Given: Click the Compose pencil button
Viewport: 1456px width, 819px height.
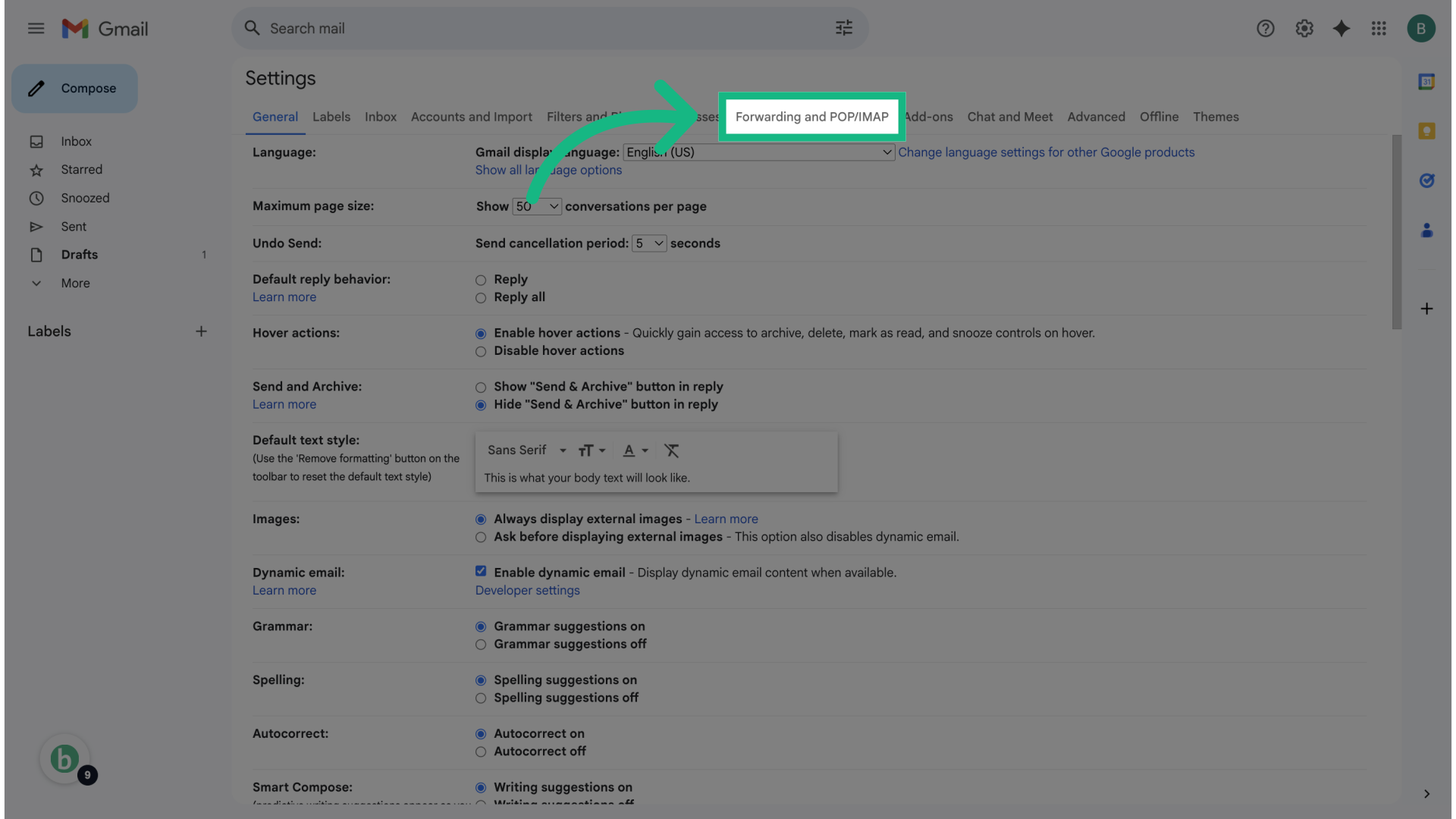Looking at the screenshot, I should 74,89.
